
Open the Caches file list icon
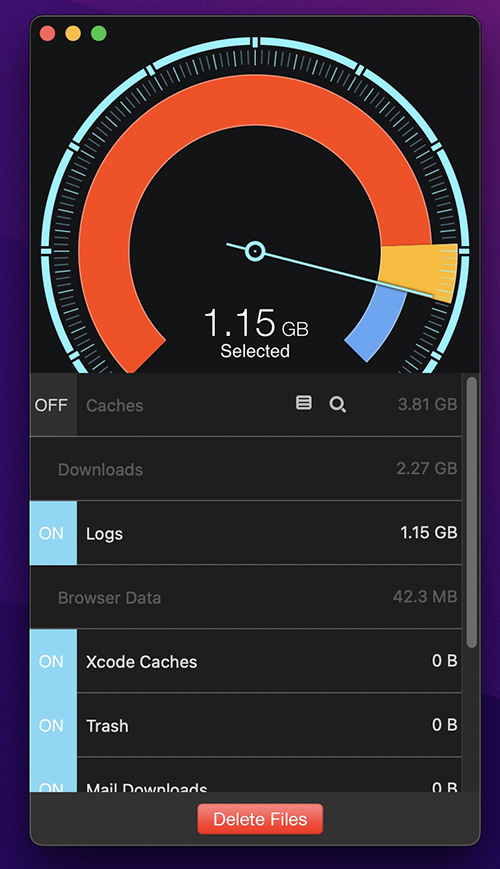tap(303, 403)
